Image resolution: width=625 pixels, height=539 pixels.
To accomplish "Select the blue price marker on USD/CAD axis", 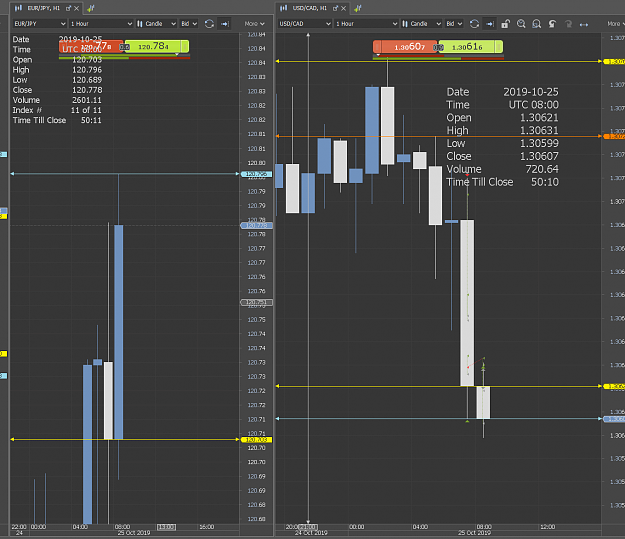I will pos(614,419).
